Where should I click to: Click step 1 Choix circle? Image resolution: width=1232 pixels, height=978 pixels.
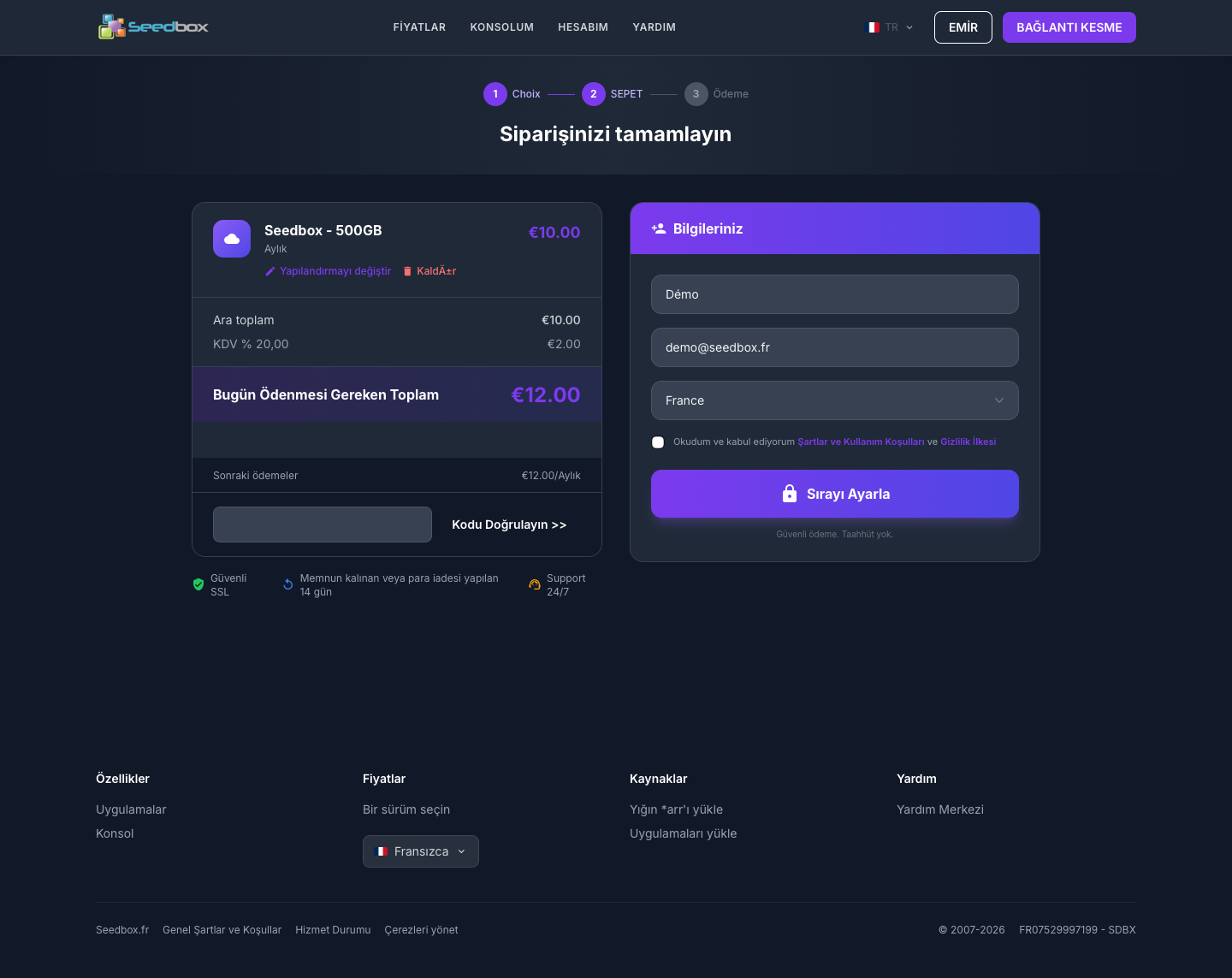(495, 94)
